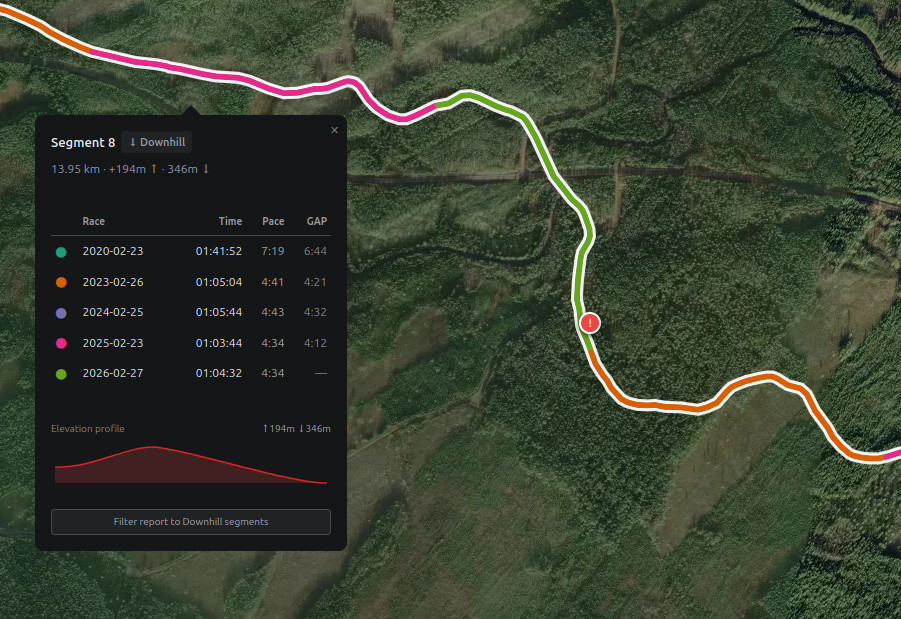The image size is (901, 619).
Task: Click the green dot for the 2026-02-27 race
Action: 61,374
